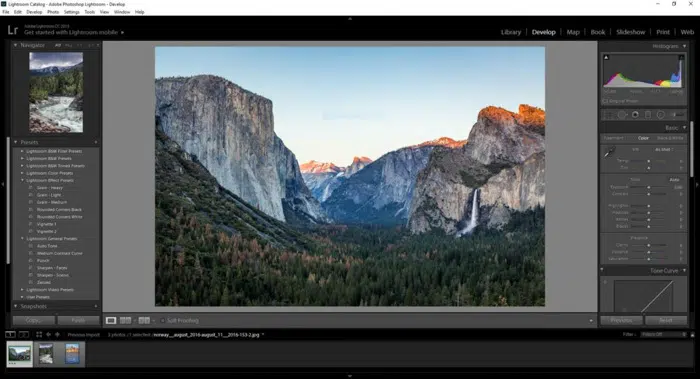The width and height of the screenshot is (700, 379).
Task: Go forward with filmstrip right arrow
Action: pos(57,334)
